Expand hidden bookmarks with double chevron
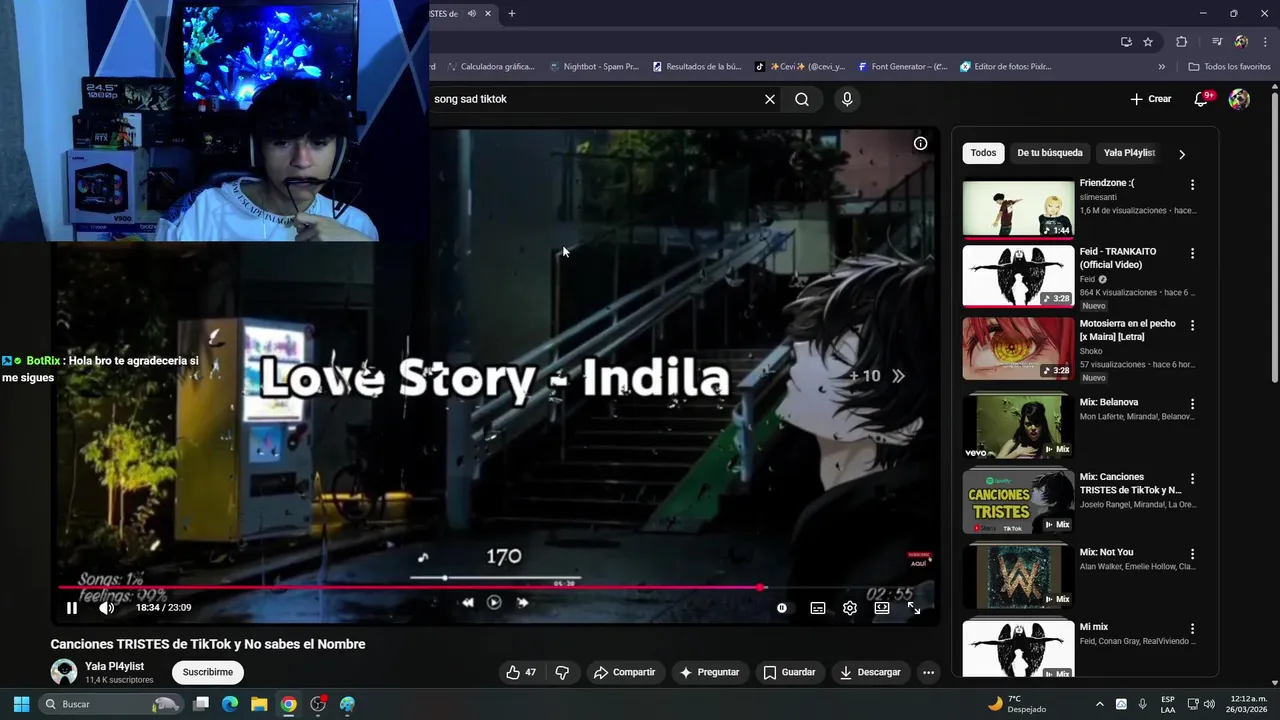 tap(1161, 67)
